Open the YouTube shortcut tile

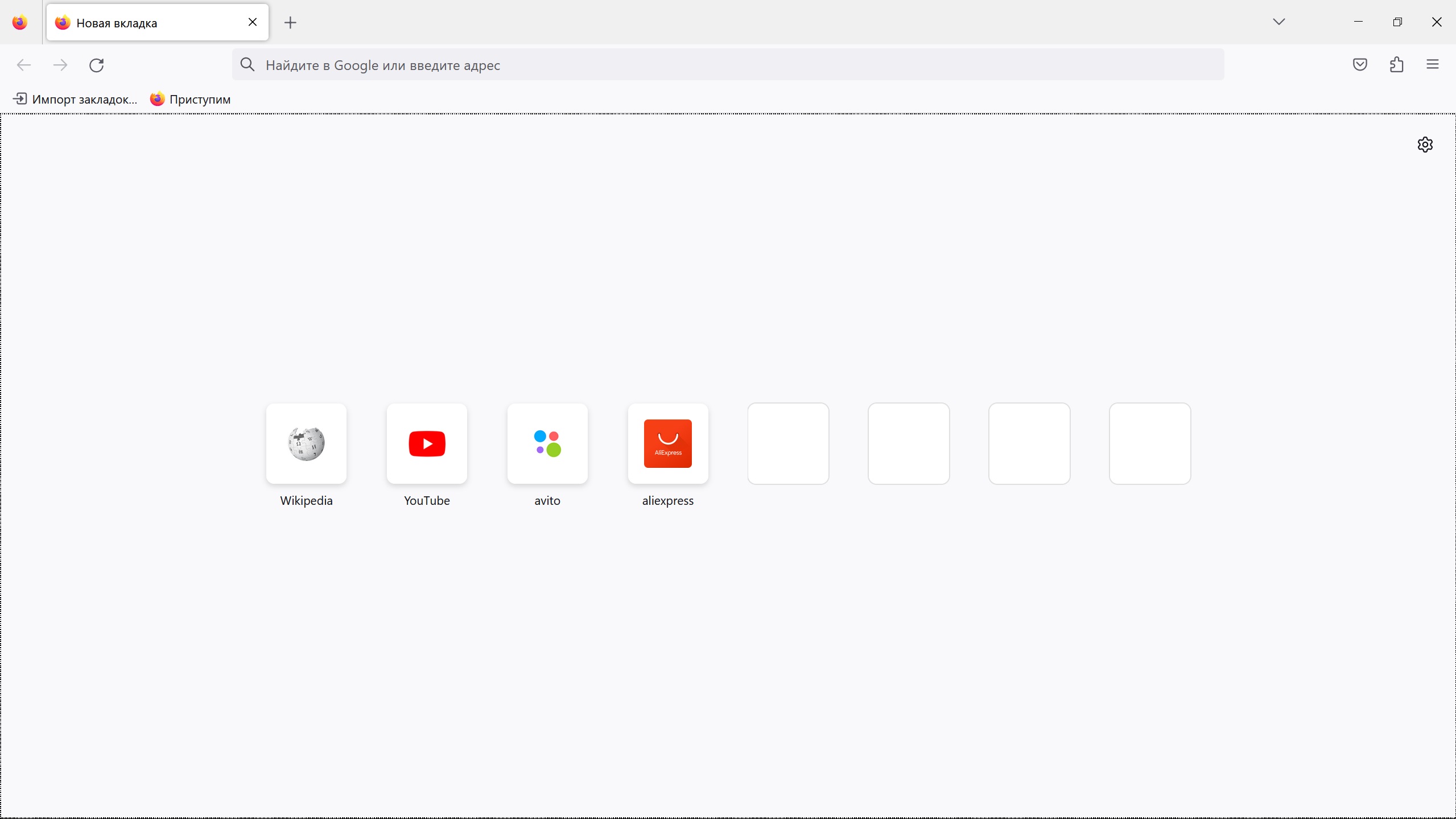pos(427,444)
